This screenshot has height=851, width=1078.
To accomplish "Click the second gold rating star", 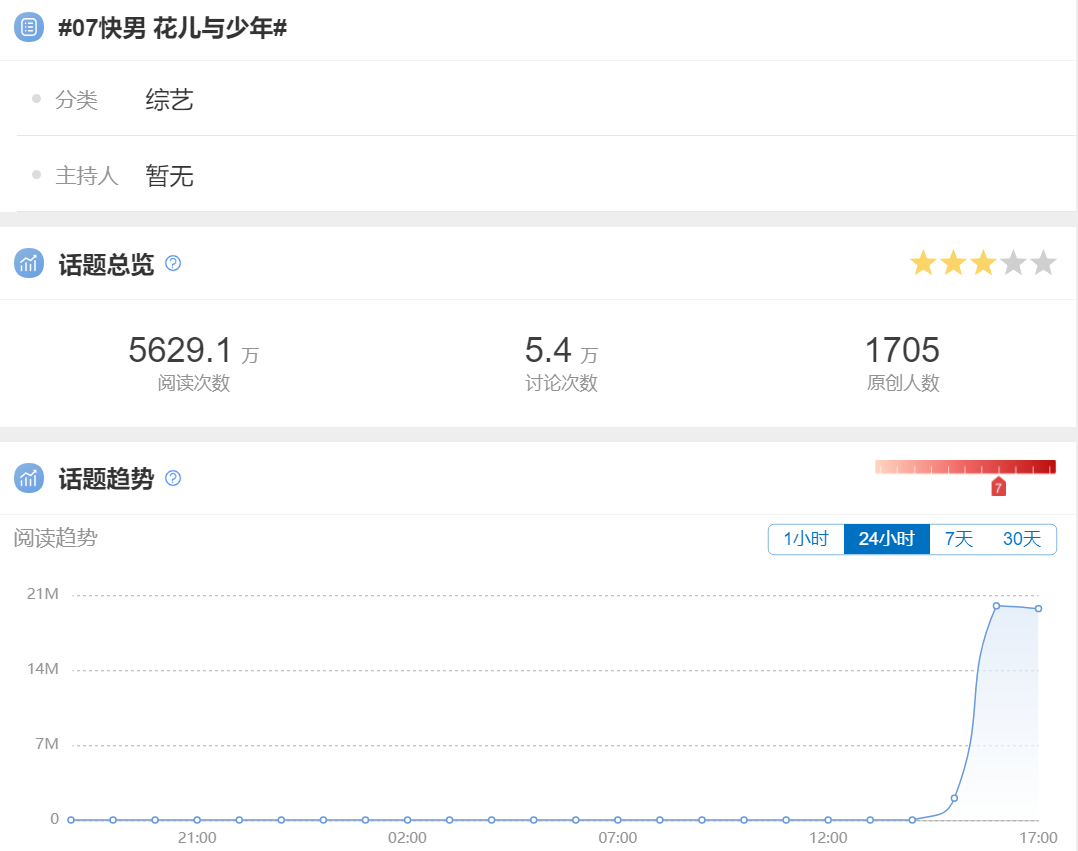I will click(953, 263).
